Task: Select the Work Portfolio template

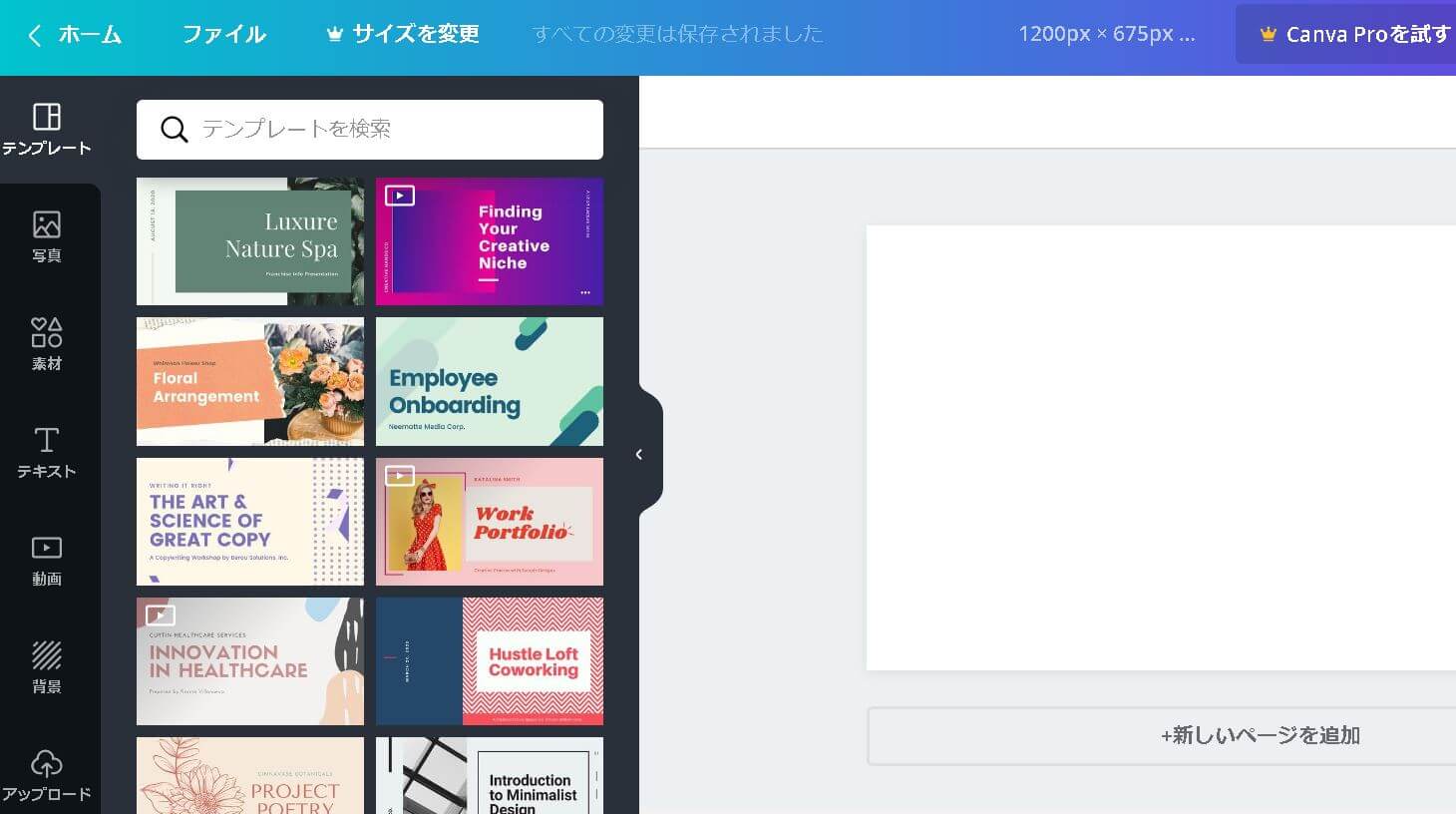Action: coord(490,522)
